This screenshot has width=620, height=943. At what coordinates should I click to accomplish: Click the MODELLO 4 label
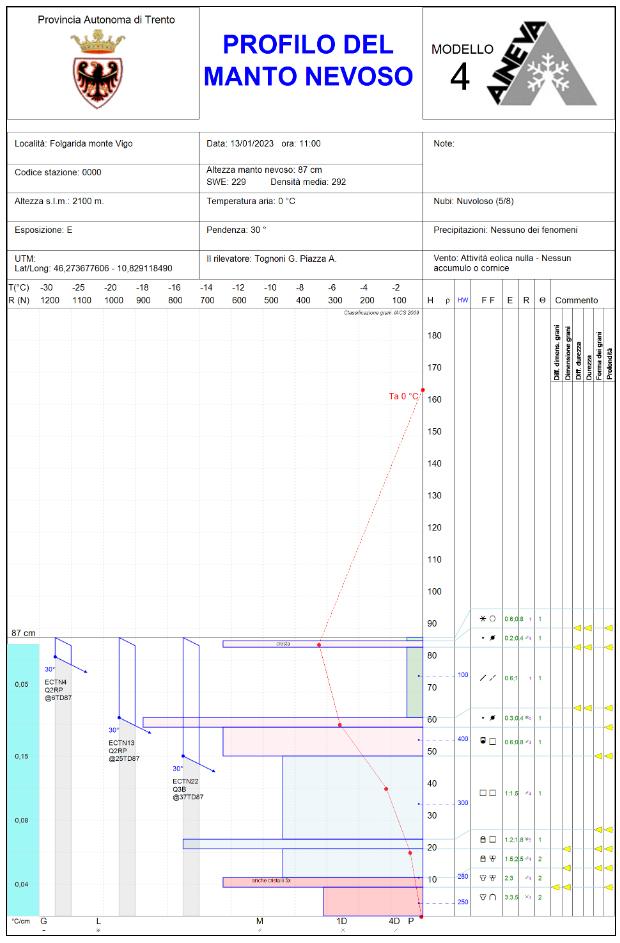(462, 67)
